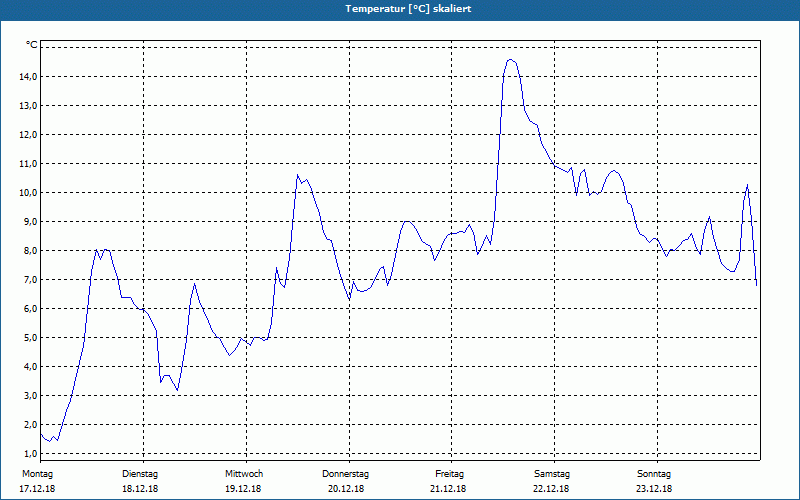The image size is (800, 500).
Task: Click the 3,0 y-axis label
Action: pyautogui.click(x=30, y=396)
